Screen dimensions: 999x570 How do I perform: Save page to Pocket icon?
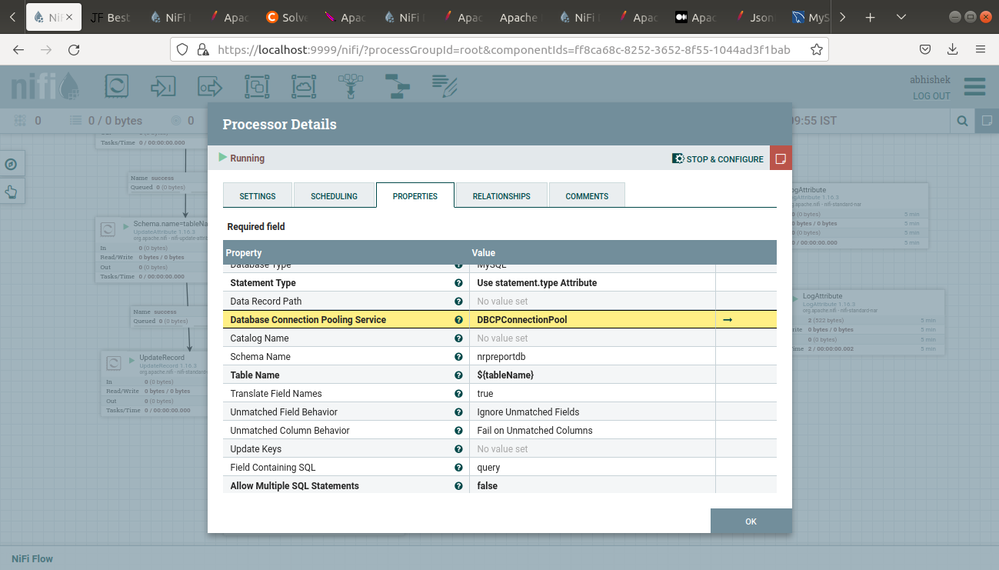(925, 50)
